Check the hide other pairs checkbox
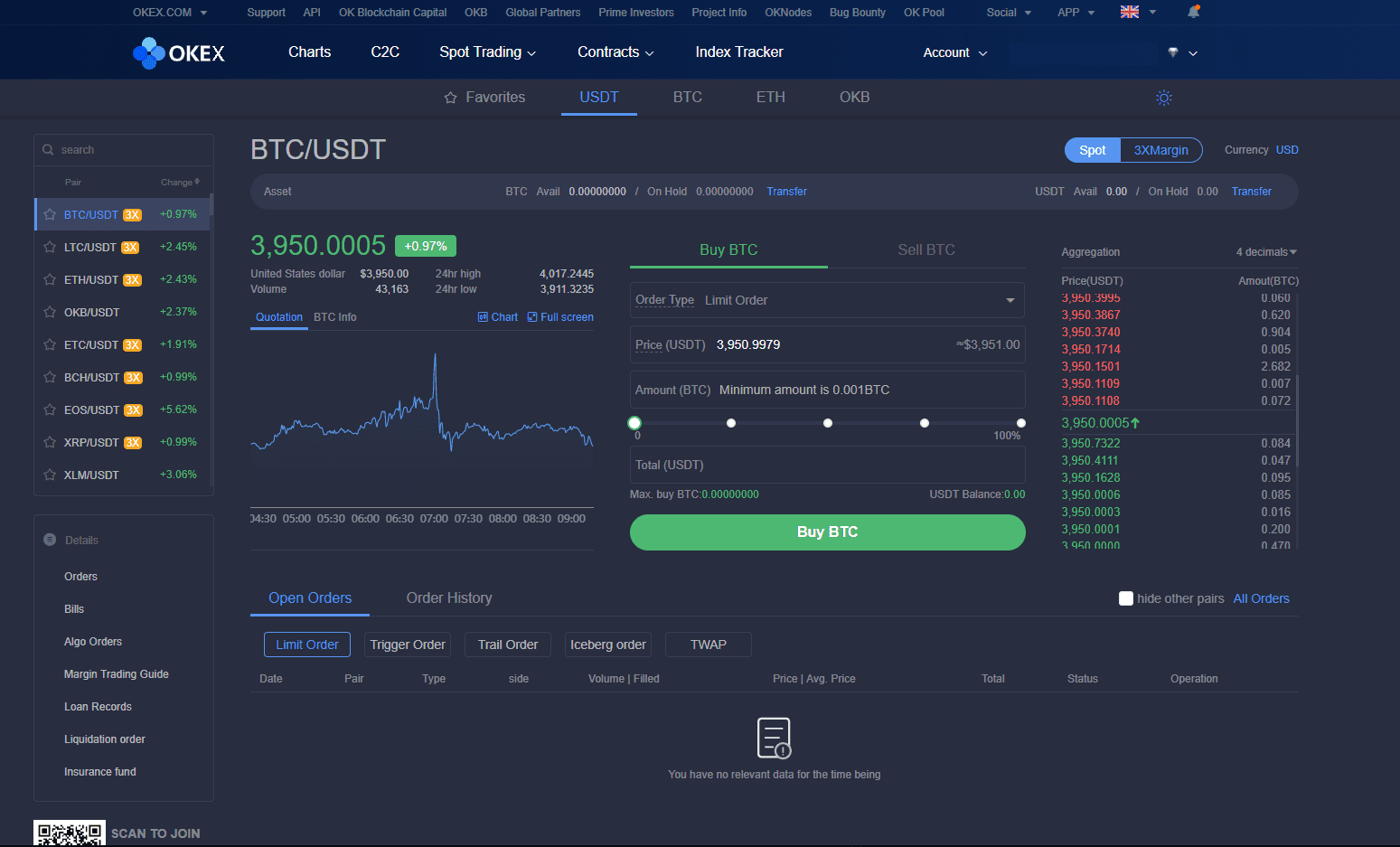 pos(1126,598)
